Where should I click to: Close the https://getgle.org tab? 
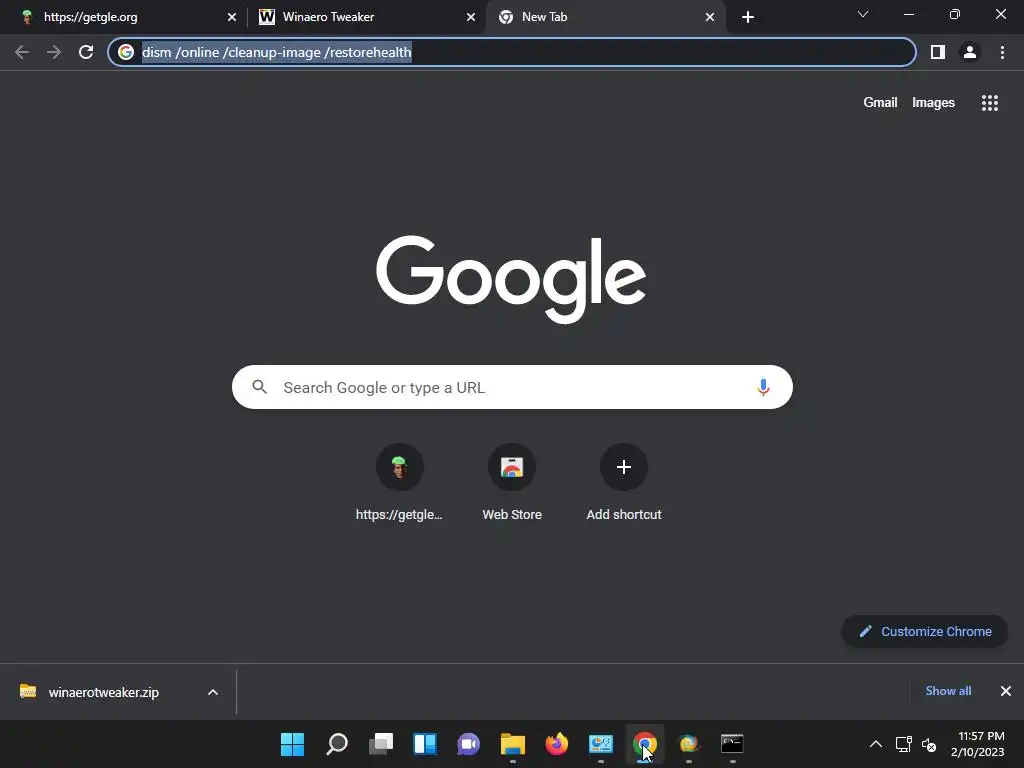click(x=232, y=17)
